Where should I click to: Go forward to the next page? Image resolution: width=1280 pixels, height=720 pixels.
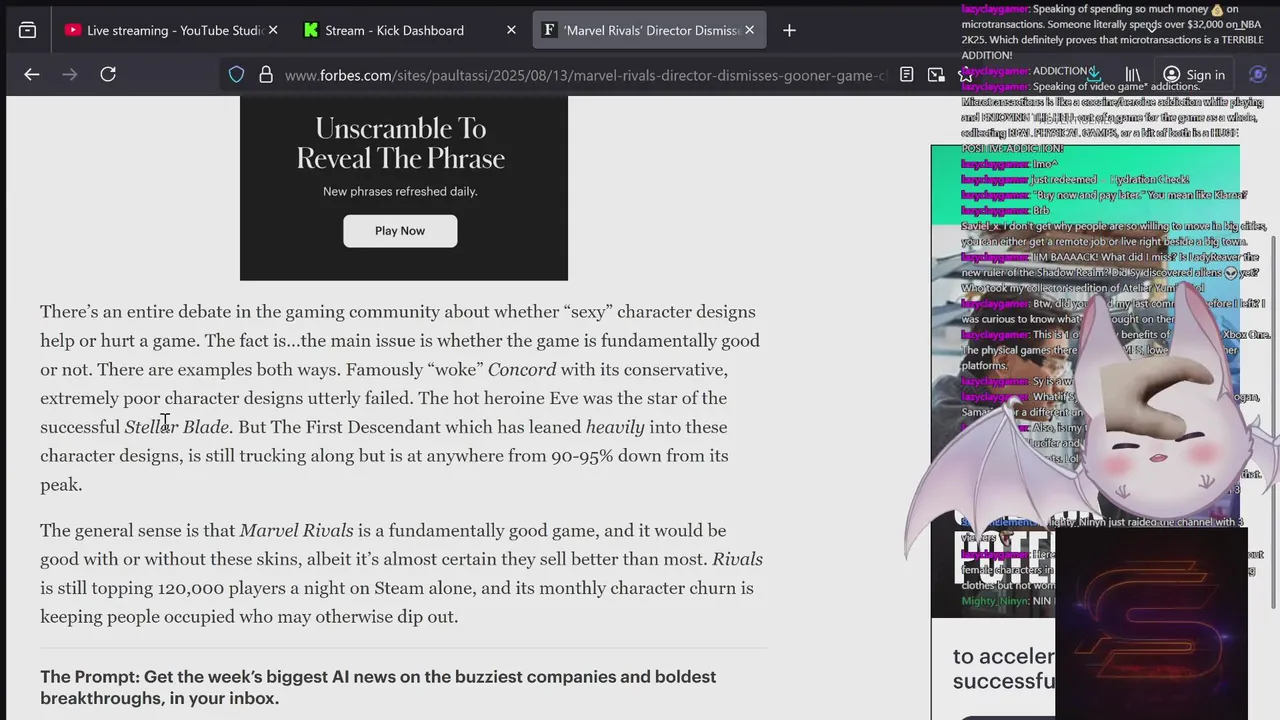click(70, 74)
